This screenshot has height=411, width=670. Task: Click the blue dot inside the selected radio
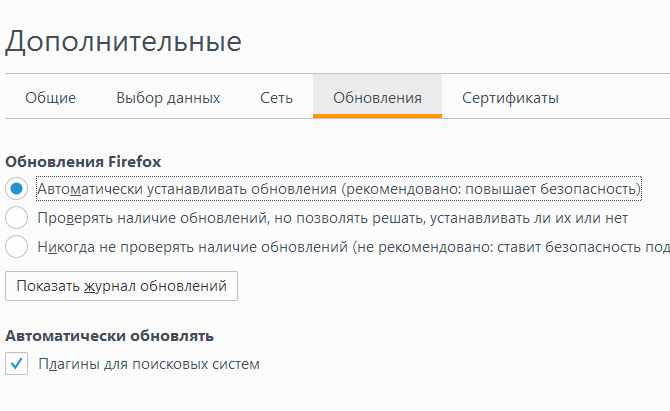[17, 188]
